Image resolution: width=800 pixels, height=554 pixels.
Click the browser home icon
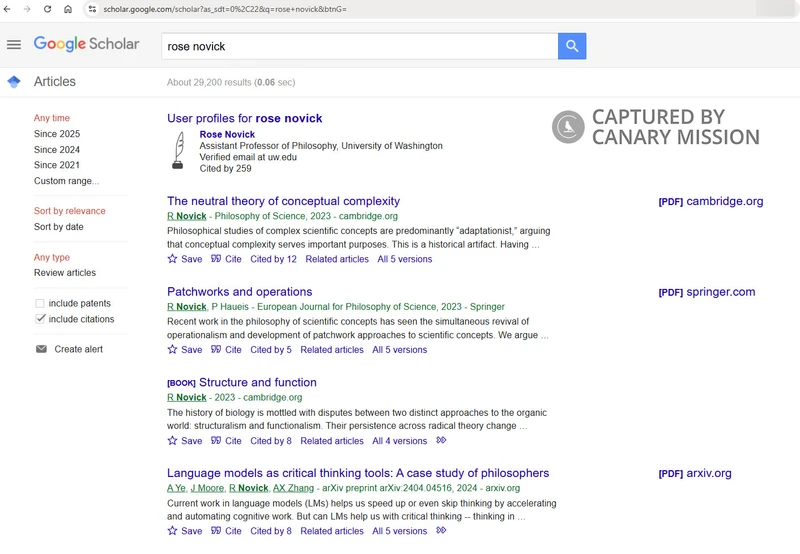point(68,9)
